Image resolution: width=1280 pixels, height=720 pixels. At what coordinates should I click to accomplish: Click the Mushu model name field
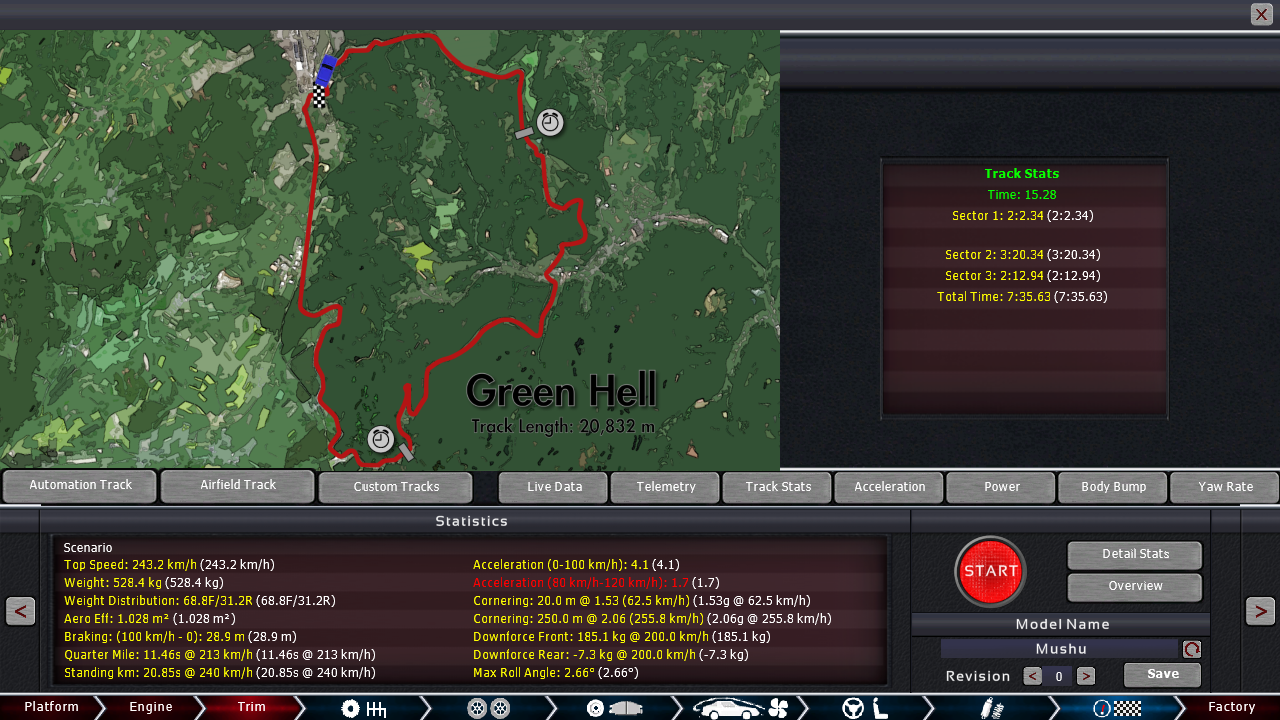pos(1060,649)
